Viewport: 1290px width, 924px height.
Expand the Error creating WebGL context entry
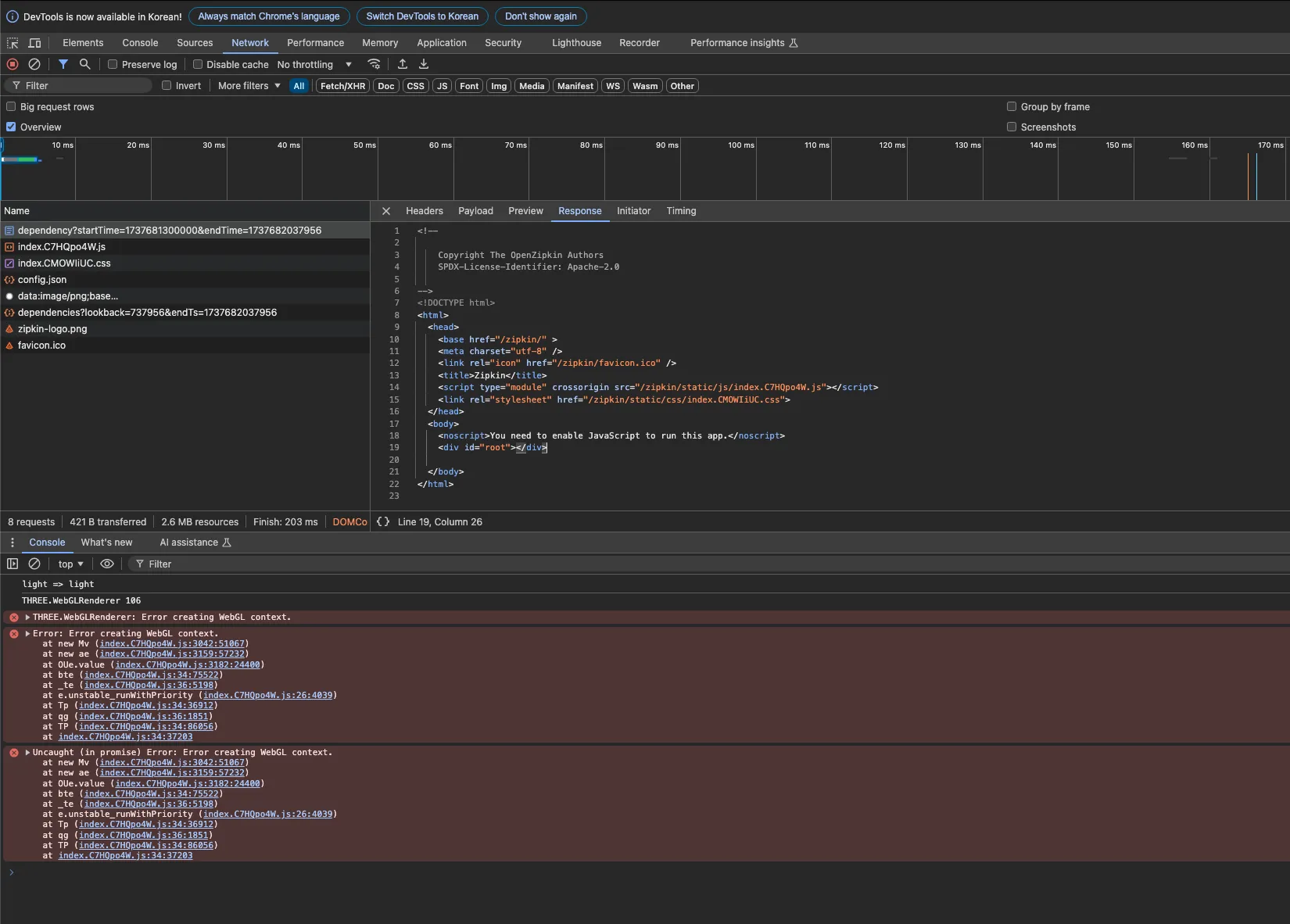[x=27, y=634]
